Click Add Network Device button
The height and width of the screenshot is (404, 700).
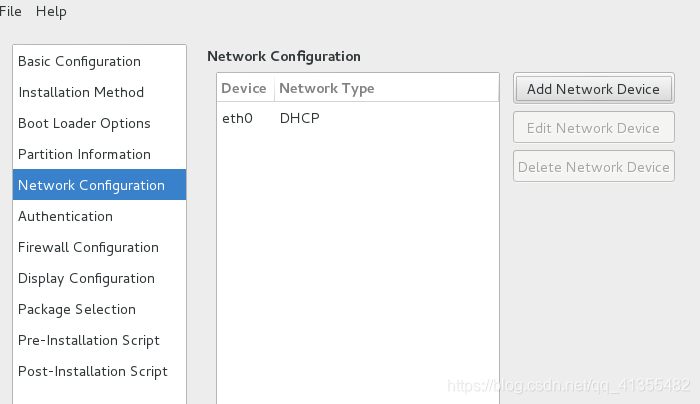(593, 88)
